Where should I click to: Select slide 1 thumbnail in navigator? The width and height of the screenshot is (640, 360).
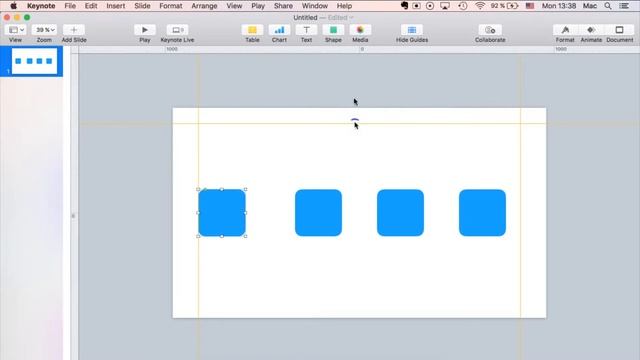[x=34, y=61]
